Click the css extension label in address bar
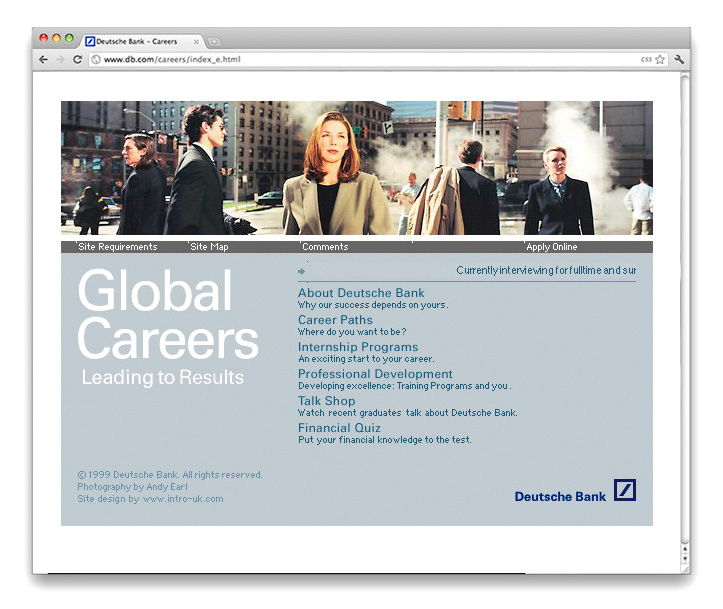 646,59
